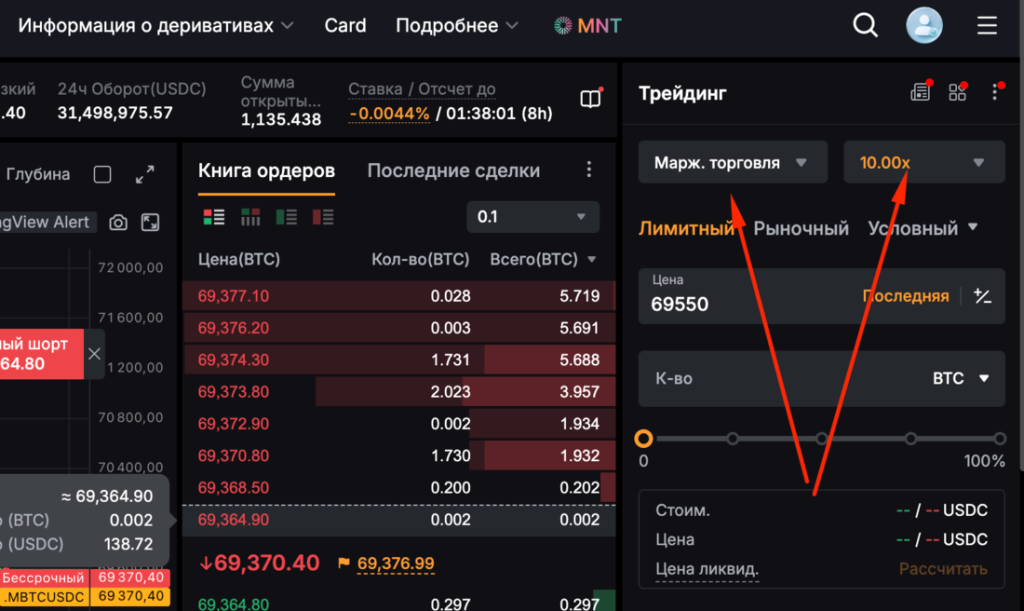Open the guide book icon near funding rate
1024x611 pixels.
[591, 98]
